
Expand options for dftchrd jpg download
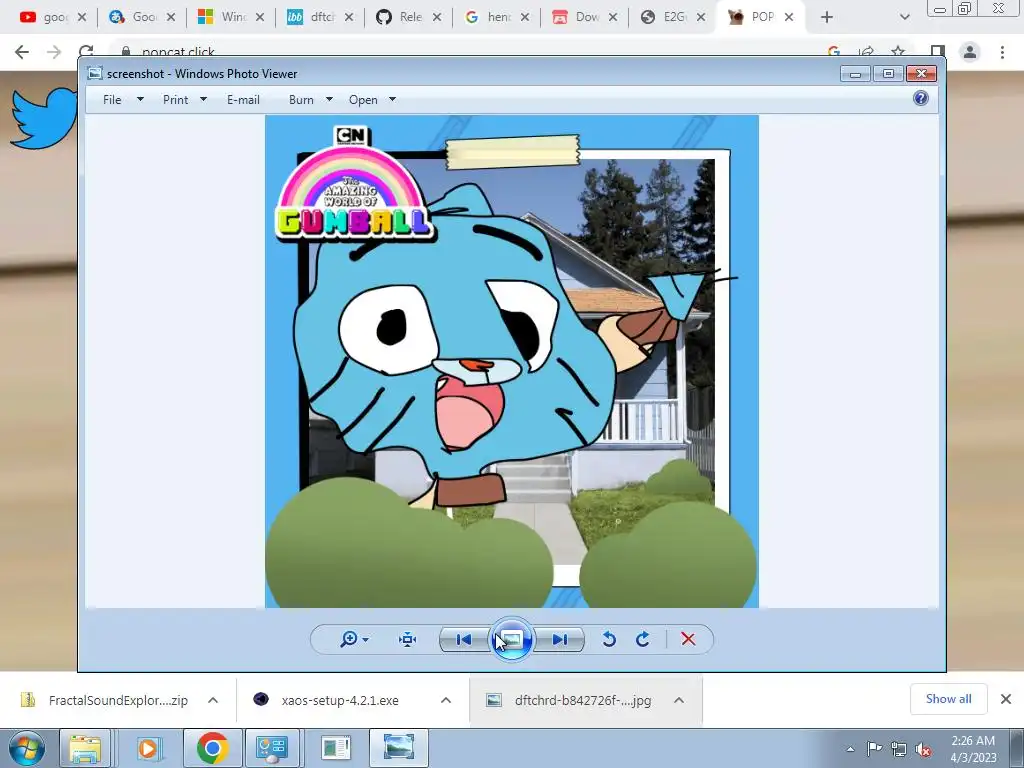(x=679, y=700)
